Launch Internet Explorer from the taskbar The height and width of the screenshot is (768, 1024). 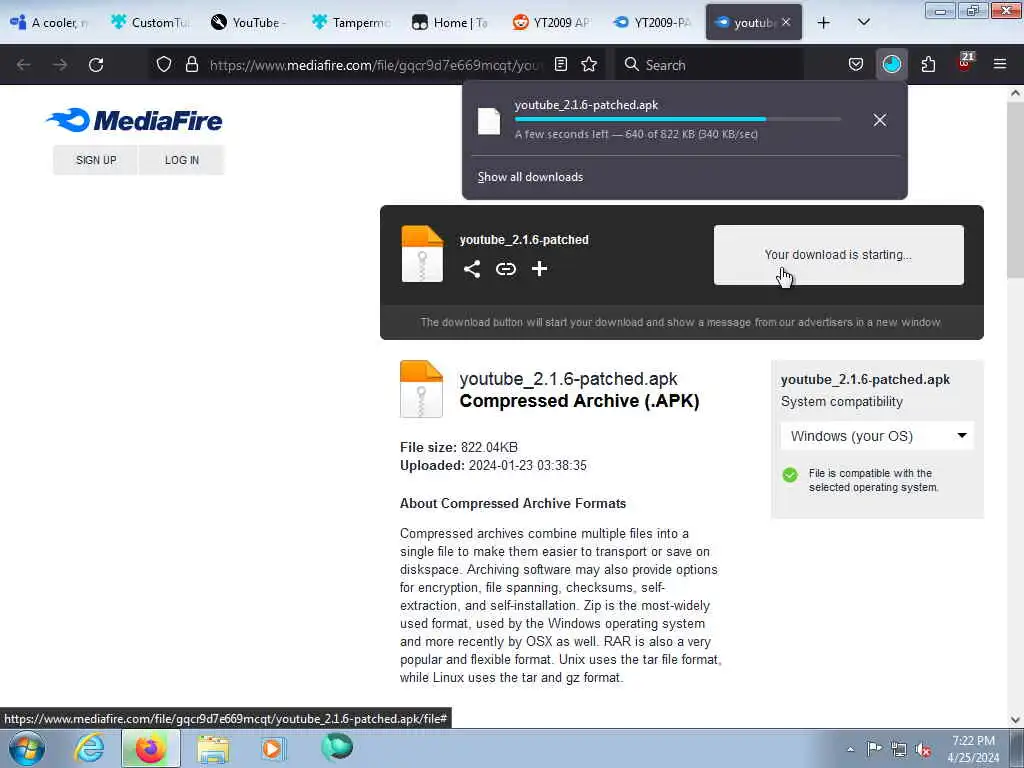point(89,748)
